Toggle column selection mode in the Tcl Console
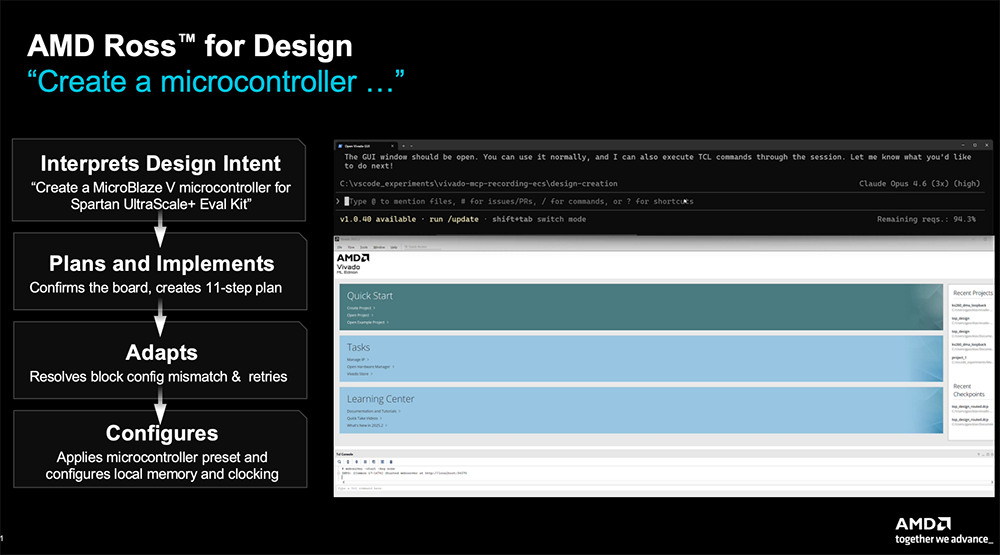 pyautogui.click(x=383, y=462)
